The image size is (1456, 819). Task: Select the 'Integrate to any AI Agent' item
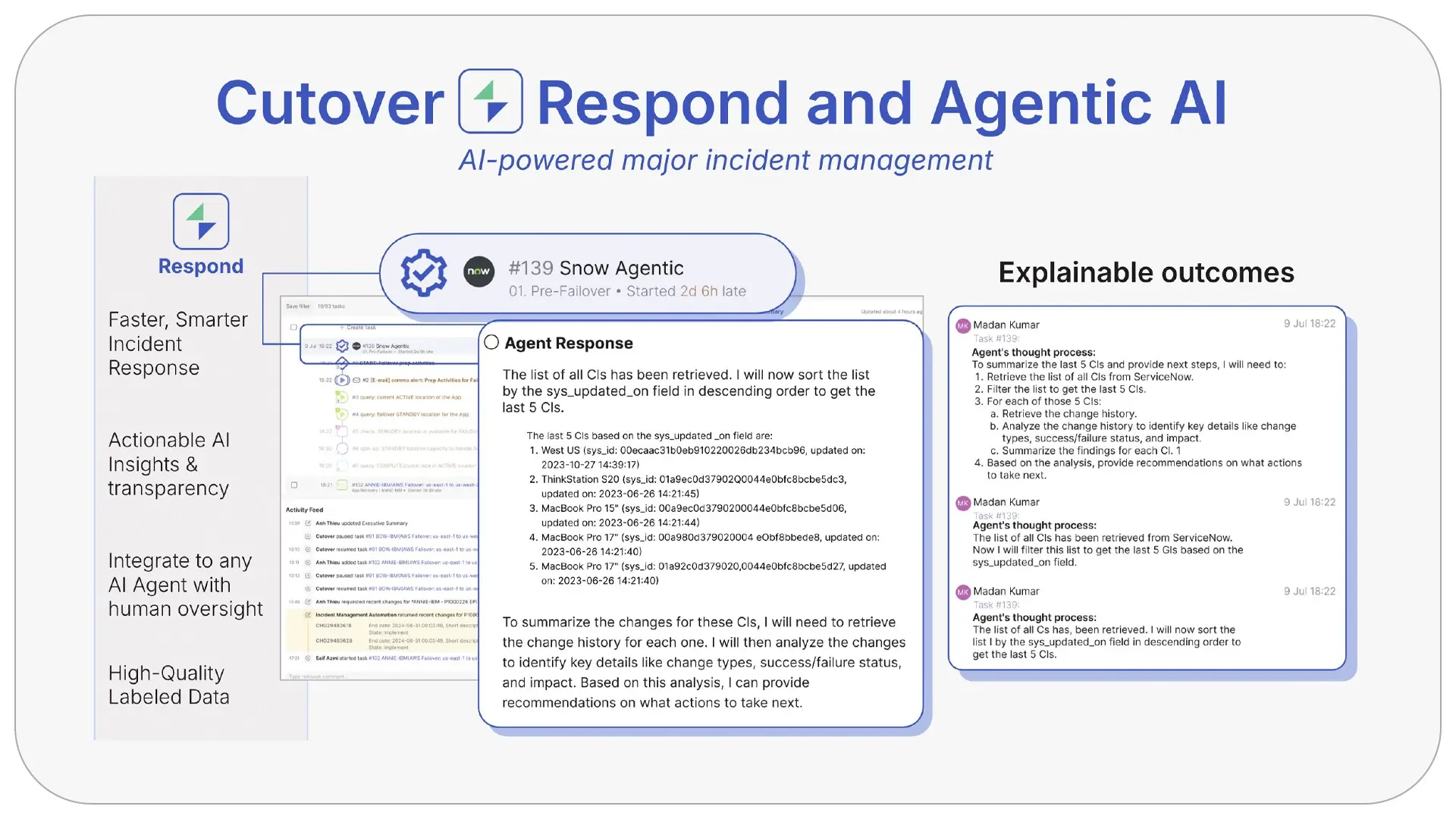[185, 585]
